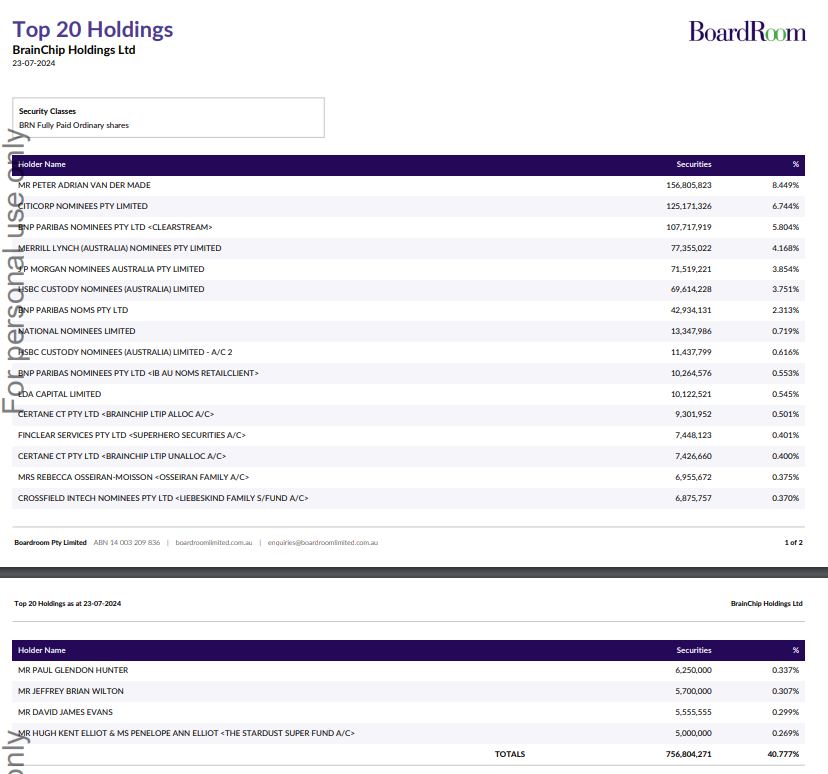
Task: Click CROSSFIELD INTECH NOMINEES holder name
Action: point(163,498)
